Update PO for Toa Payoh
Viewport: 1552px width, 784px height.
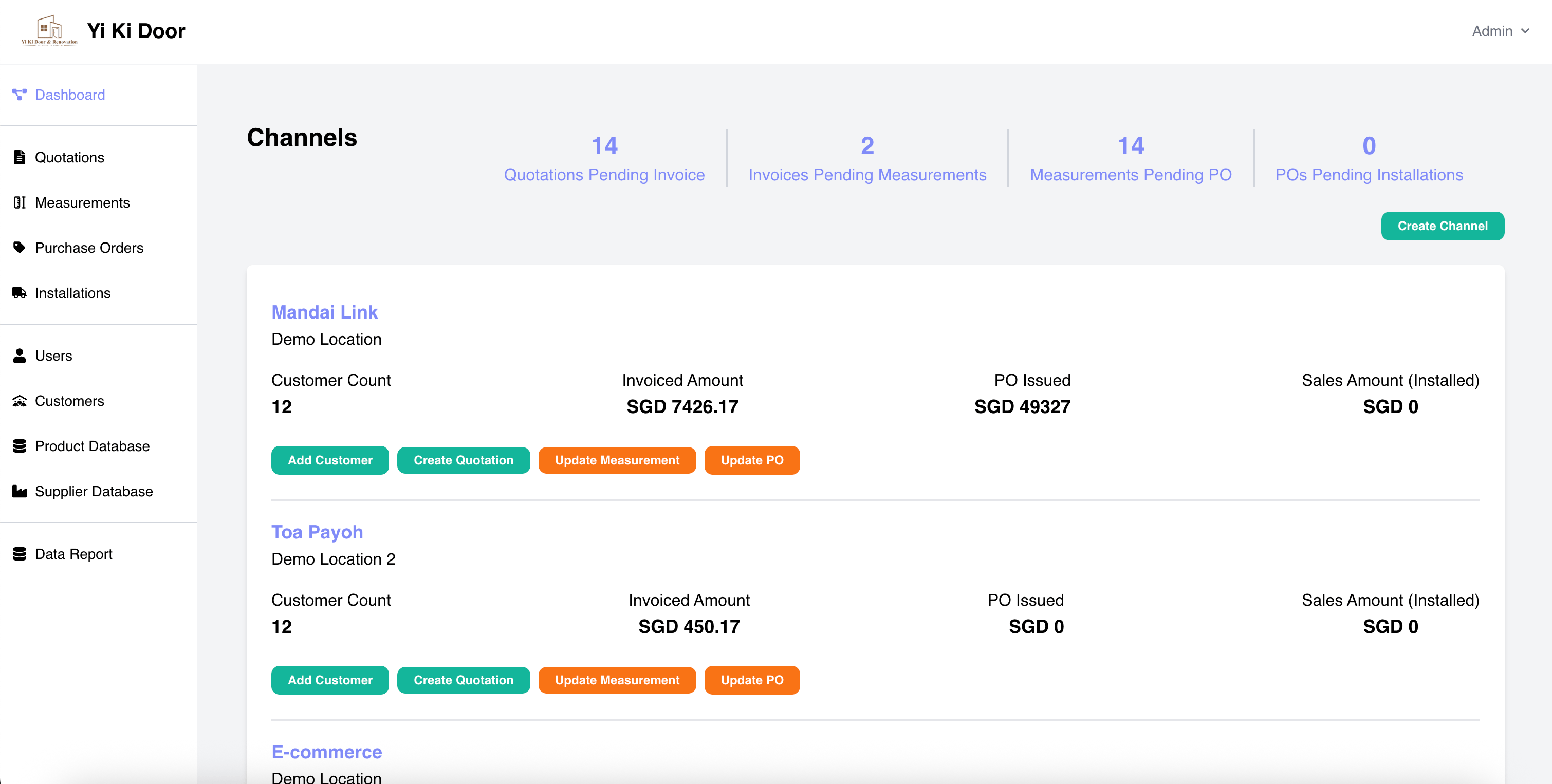point(752,680)
